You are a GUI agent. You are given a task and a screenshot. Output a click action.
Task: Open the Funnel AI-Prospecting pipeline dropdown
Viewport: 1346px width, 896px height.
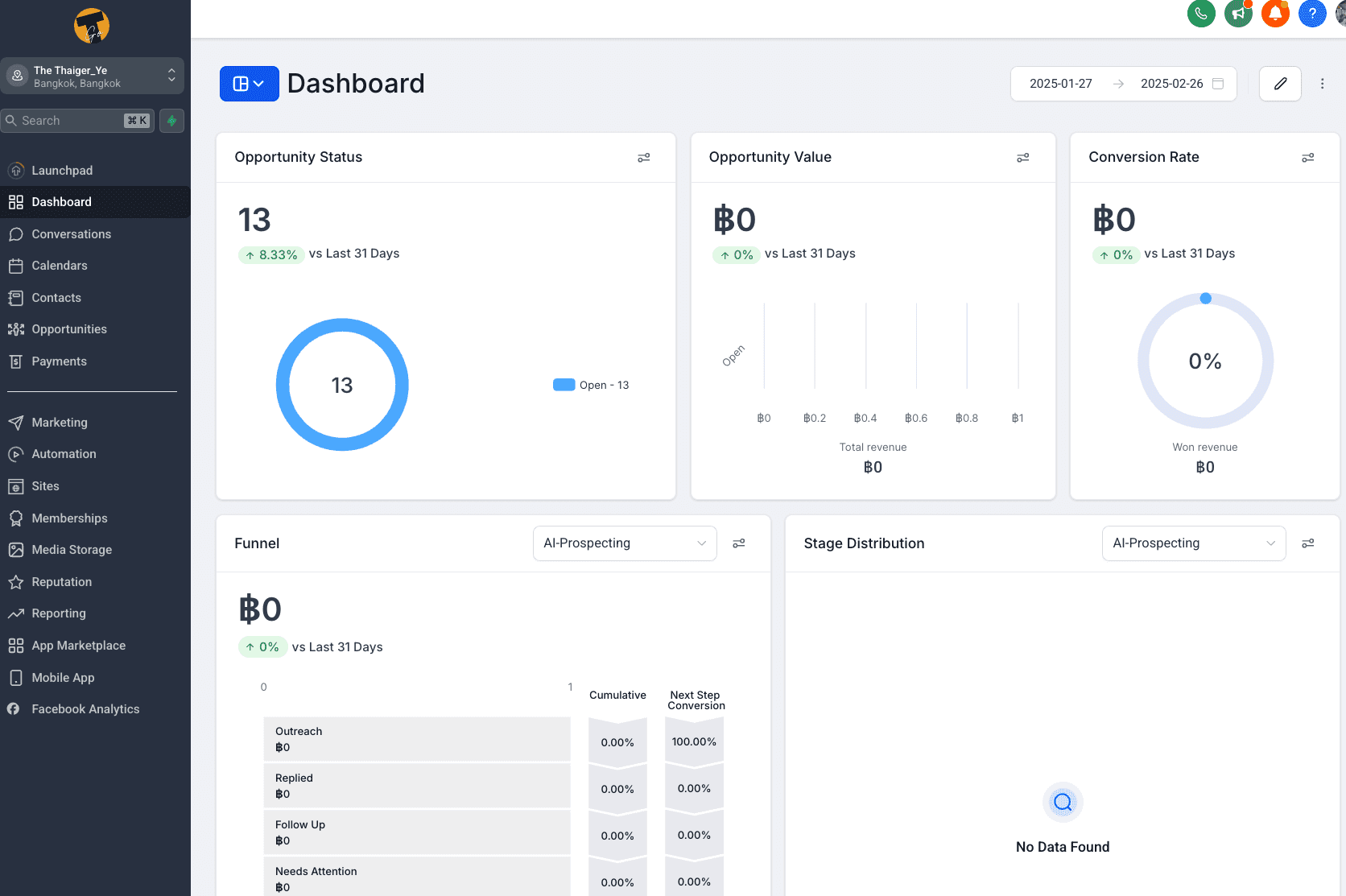(625, 543)
